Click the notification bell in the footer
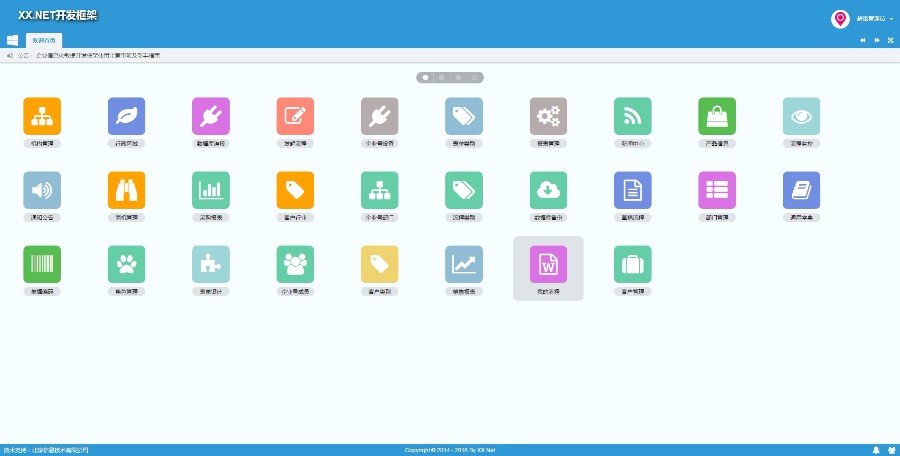Screen dimensions: 900x456 click(x=876, y=450)
